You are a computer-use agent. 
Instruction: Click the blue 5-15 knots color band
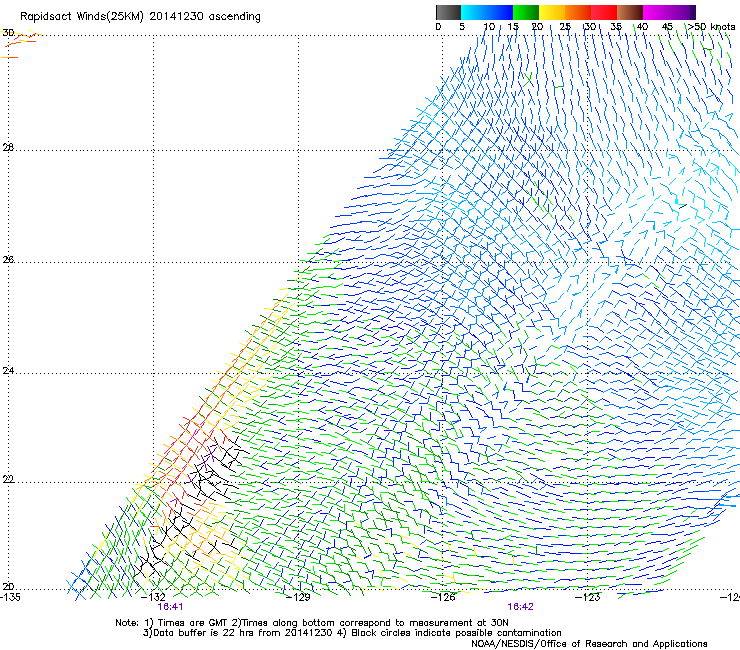click(x=487, y=12)
